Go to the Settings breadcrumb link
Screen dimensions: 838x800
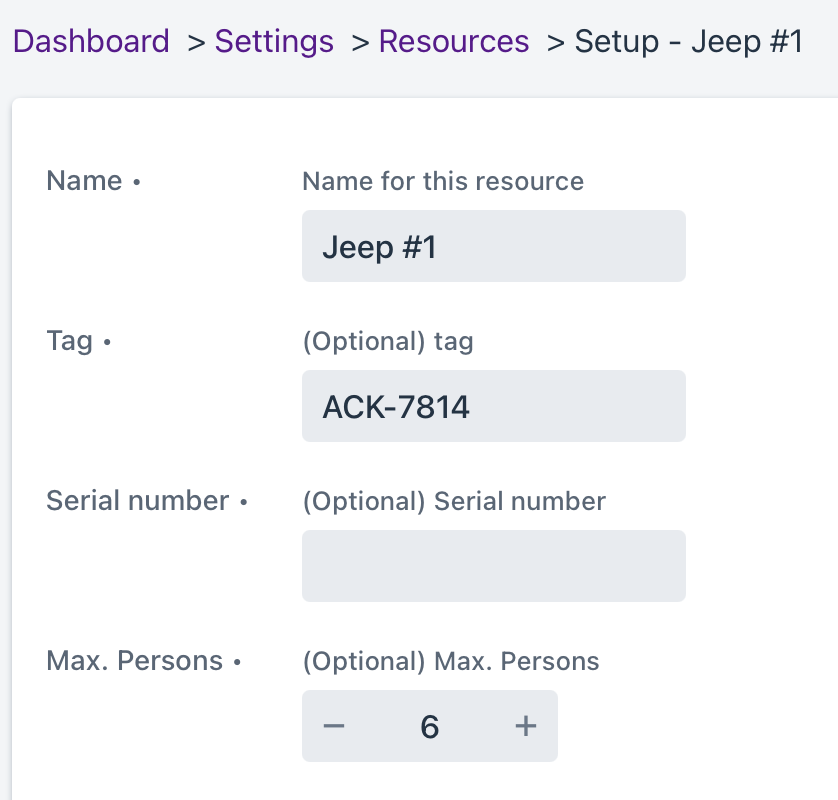click(x=274, y=42)
